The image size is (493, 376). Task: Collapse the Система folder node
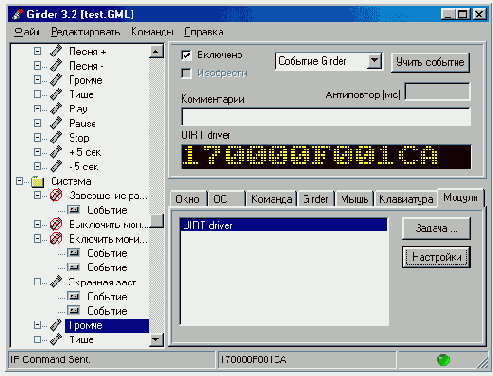20,181
